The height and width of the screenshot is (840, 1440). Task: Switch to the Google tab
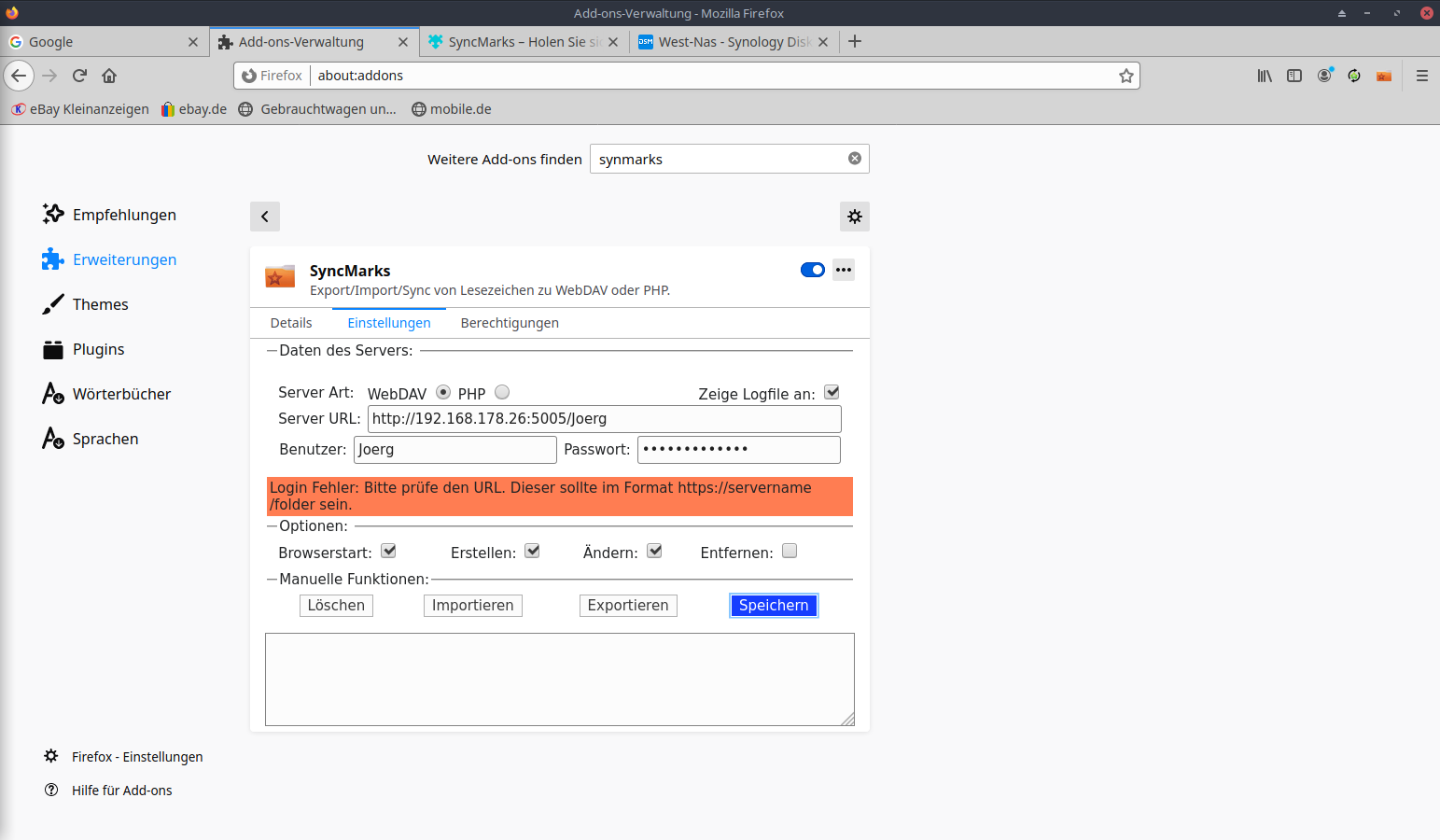pos(103,42)
